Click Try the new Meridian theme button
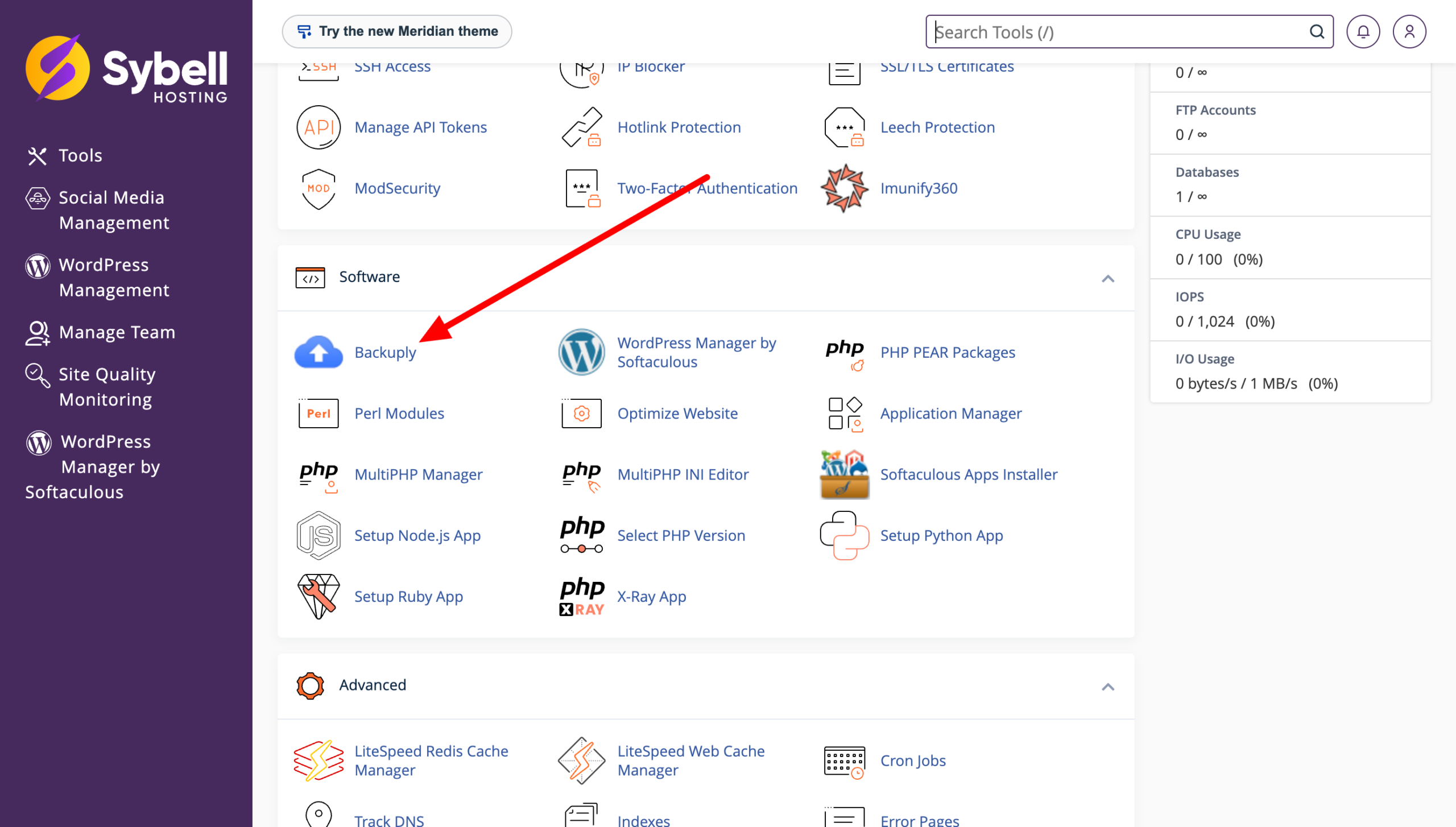 (x=397, y=31)
